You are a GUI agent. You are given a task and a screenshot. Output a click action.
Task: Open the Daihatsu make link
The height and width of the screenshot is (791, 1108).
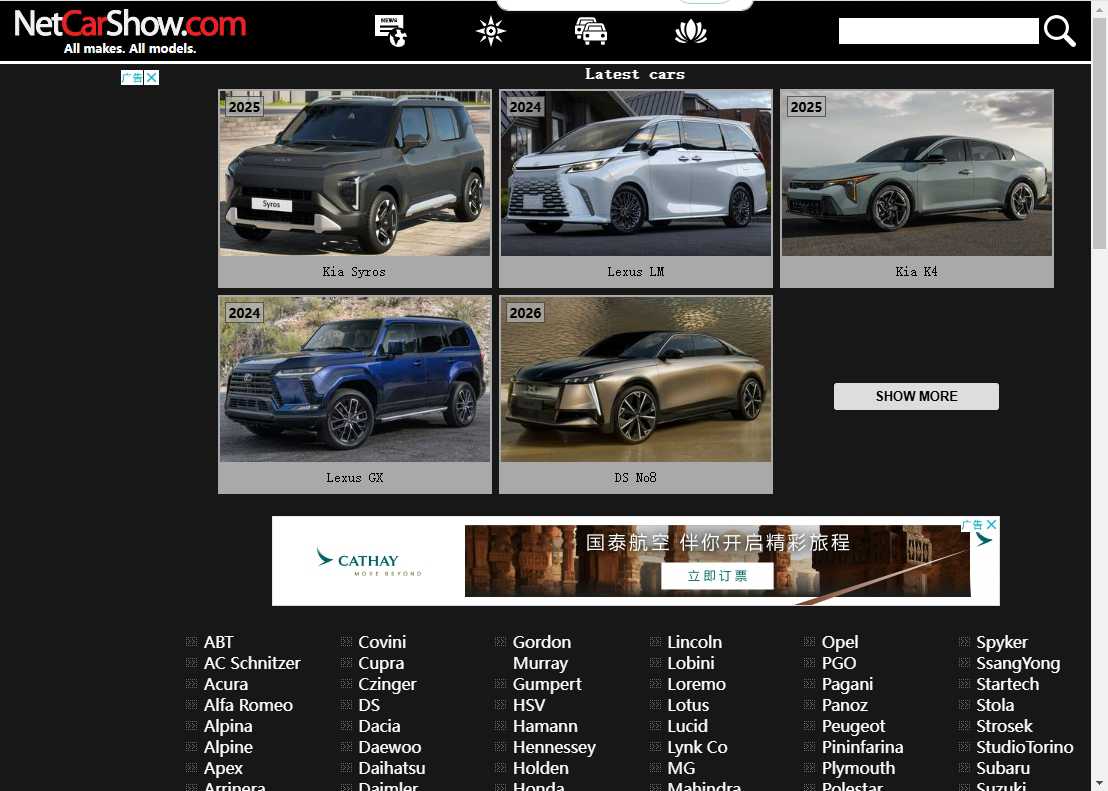click(x=392, y=768)
